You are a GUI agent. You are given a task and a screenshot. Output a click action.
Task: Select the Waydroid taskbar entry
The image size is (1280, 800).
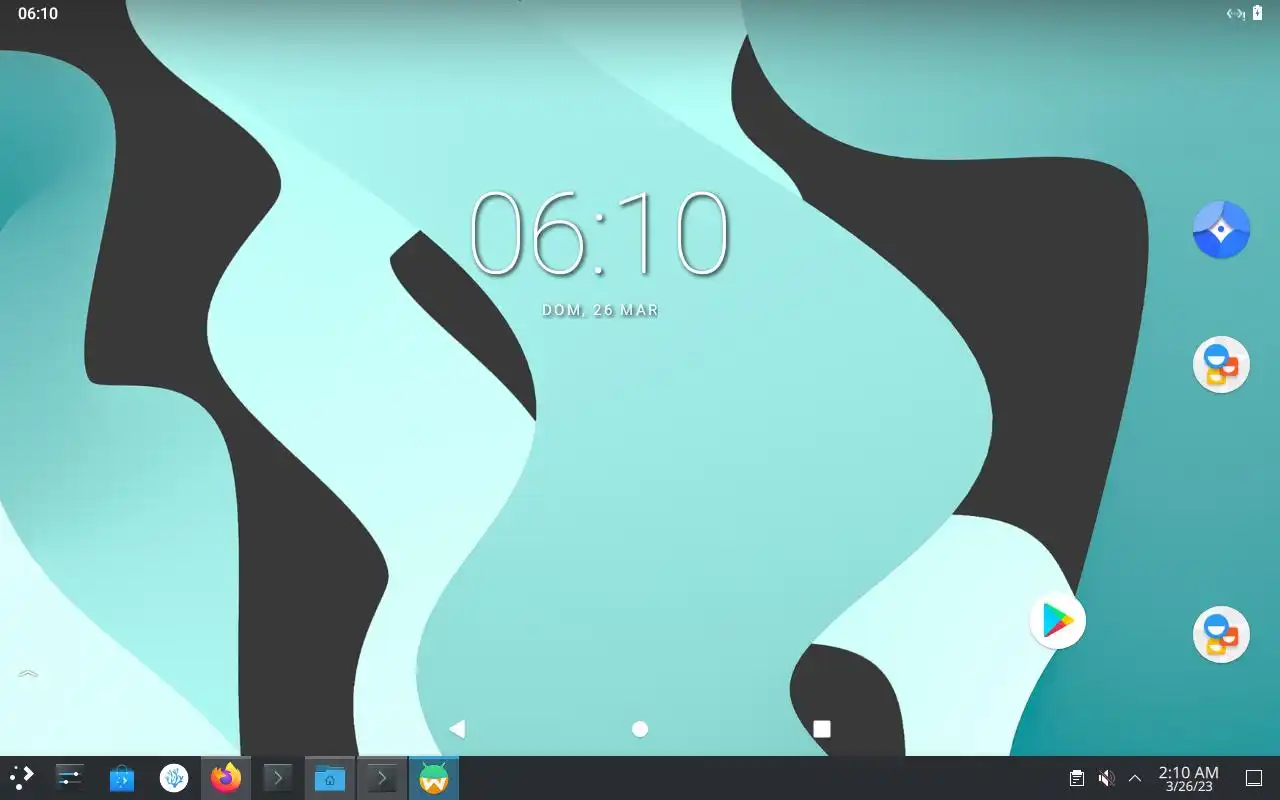(433, 777)
